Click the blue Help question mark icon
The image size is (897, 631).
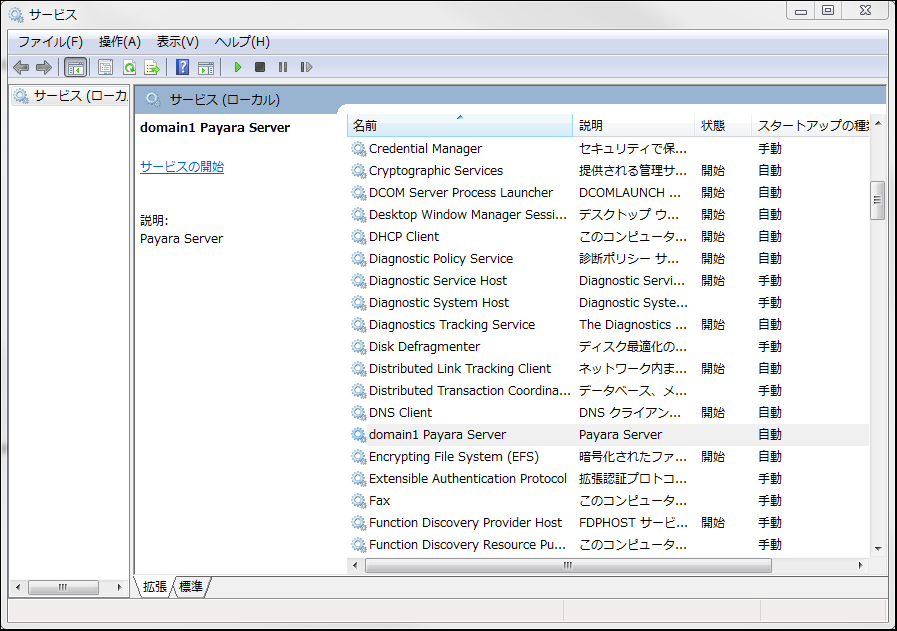(x=182, y=67)
